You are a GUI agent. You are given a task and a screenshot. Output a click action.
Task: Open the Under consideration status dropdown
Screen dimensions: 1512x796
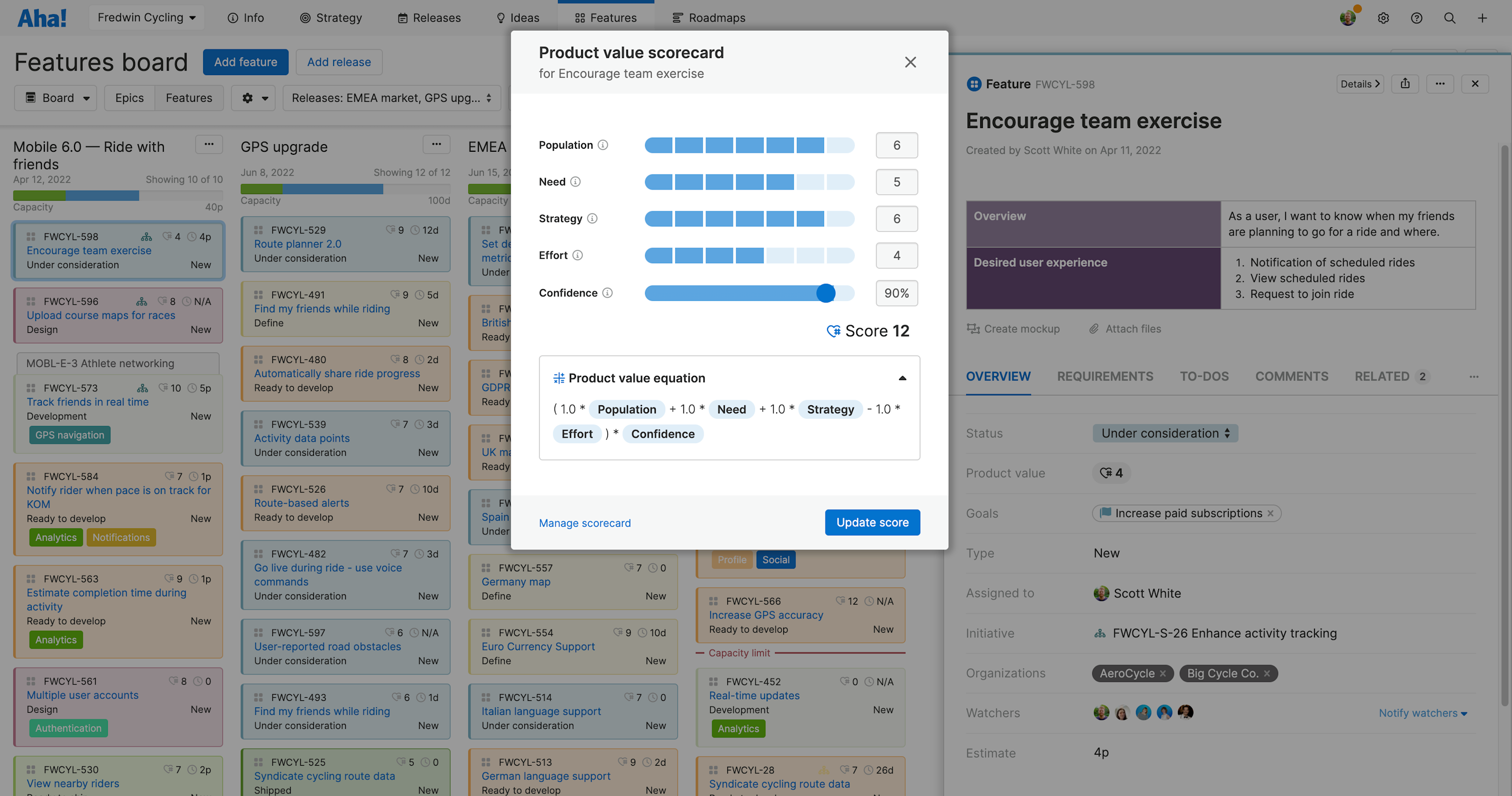(x=1165, y=433)
